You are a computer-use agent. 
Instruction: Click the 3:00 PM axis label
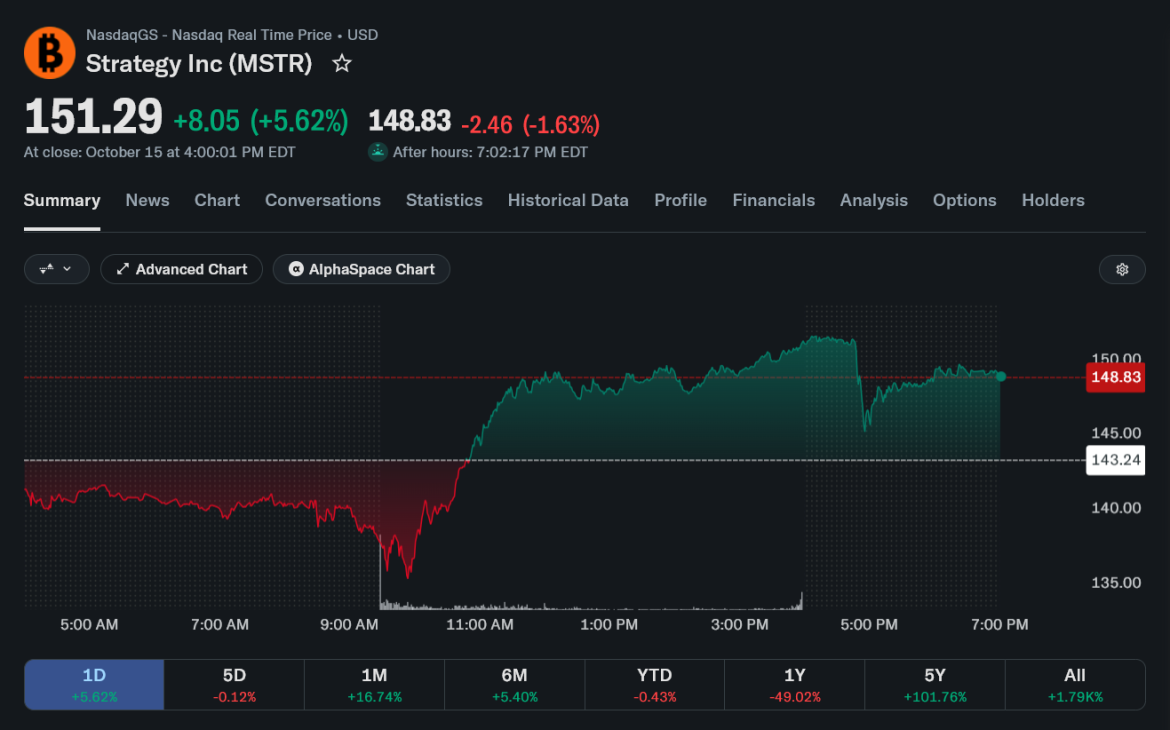pos(739,625)
